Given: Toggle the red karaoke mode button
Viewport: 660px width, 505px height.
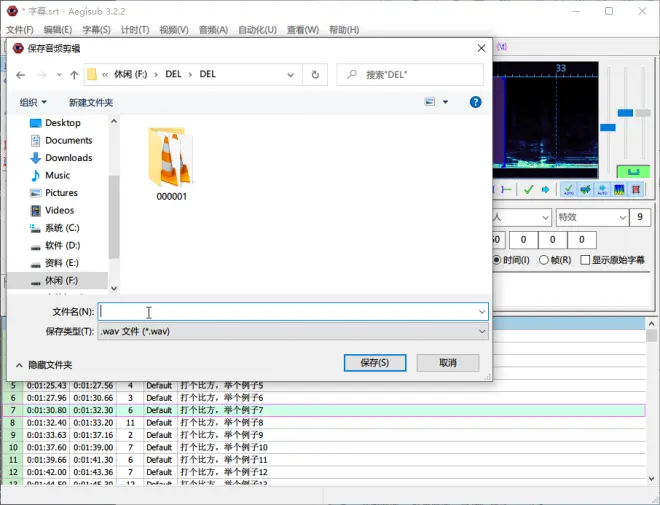Looking at the screenshot, I should (x=636, y=190).
